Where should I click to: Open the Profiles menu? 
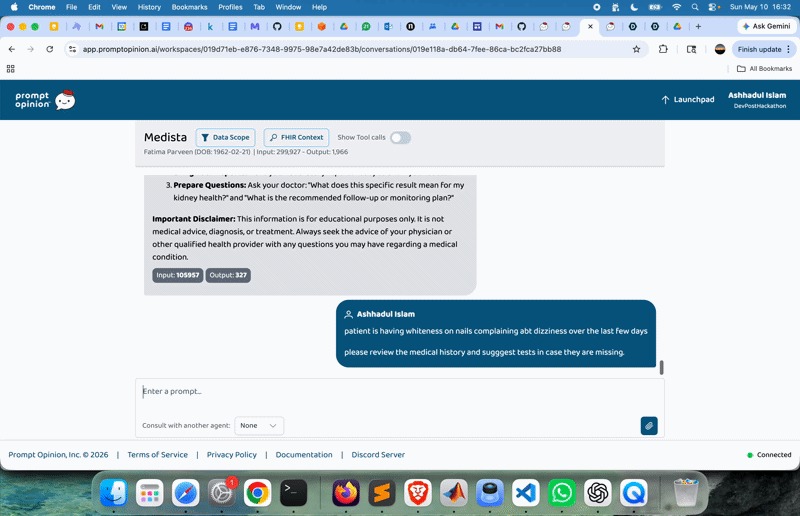[x=230, y=7]
